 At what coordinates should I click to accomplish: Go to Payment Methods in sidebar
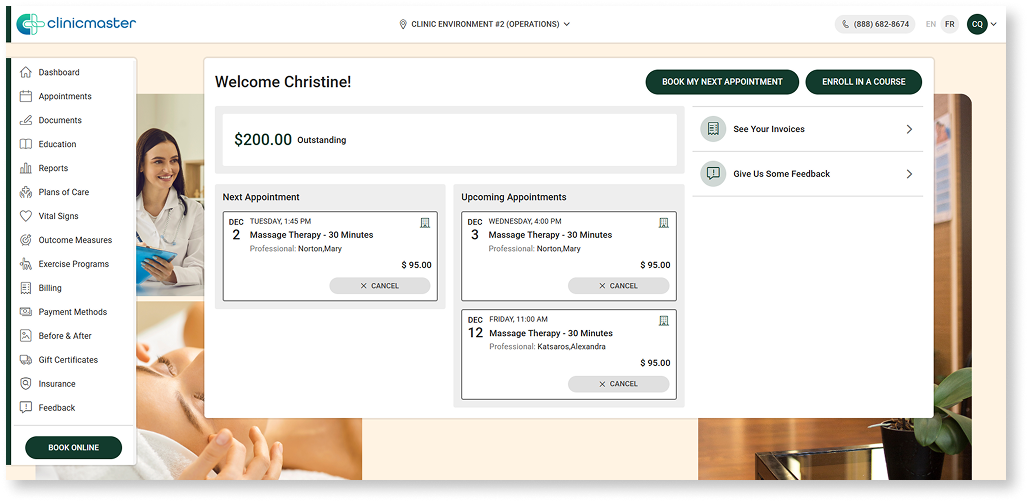click(72, 312)
